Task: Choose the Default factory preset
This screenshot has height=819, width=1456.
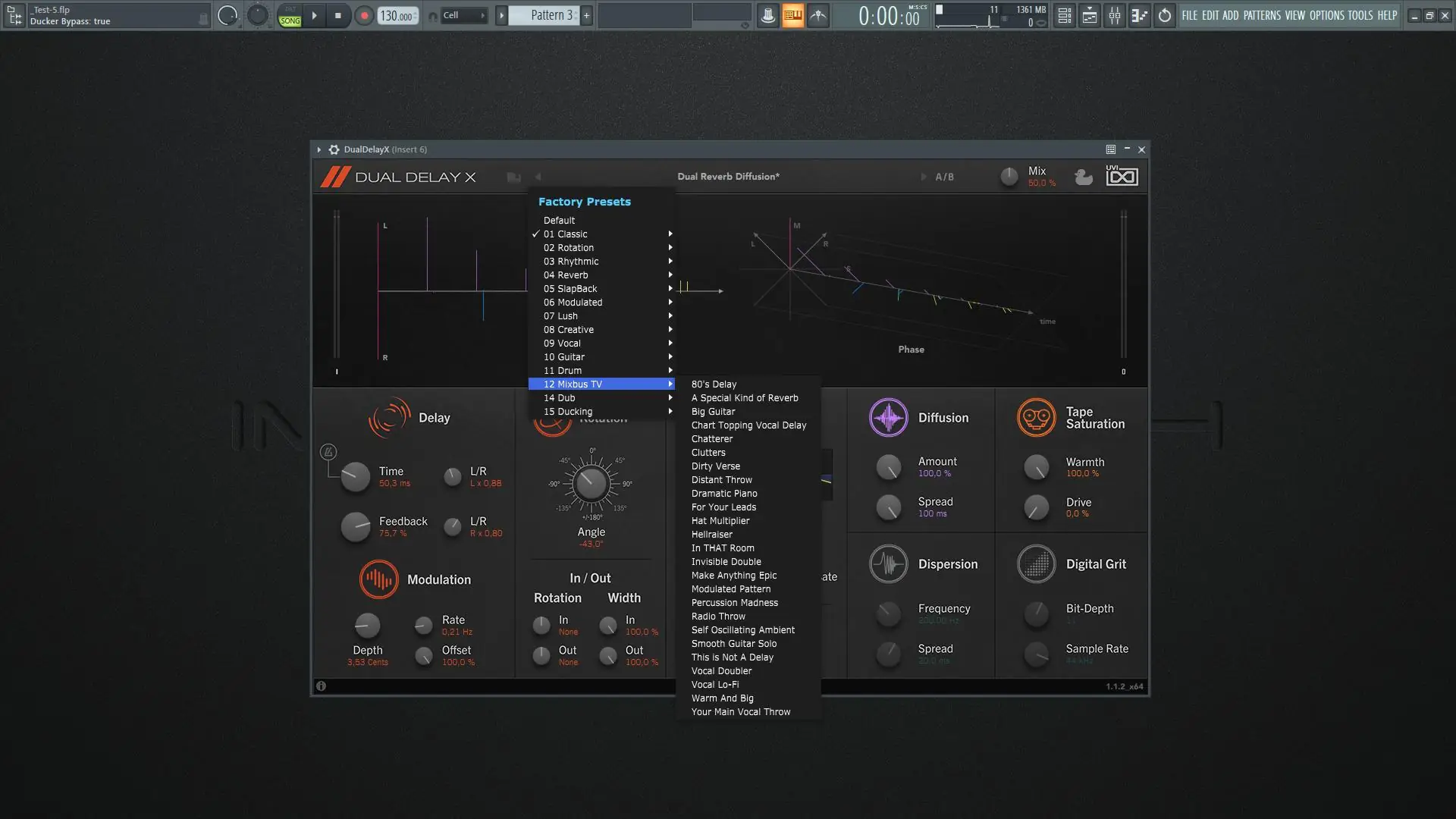Action: point(559,221)
